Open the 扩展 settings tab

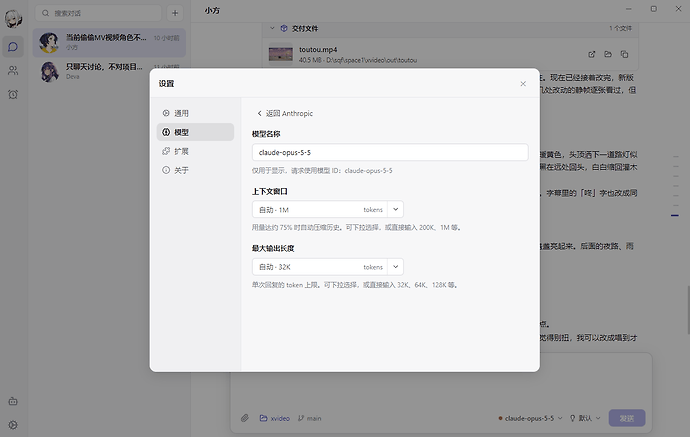click(195, 151)
